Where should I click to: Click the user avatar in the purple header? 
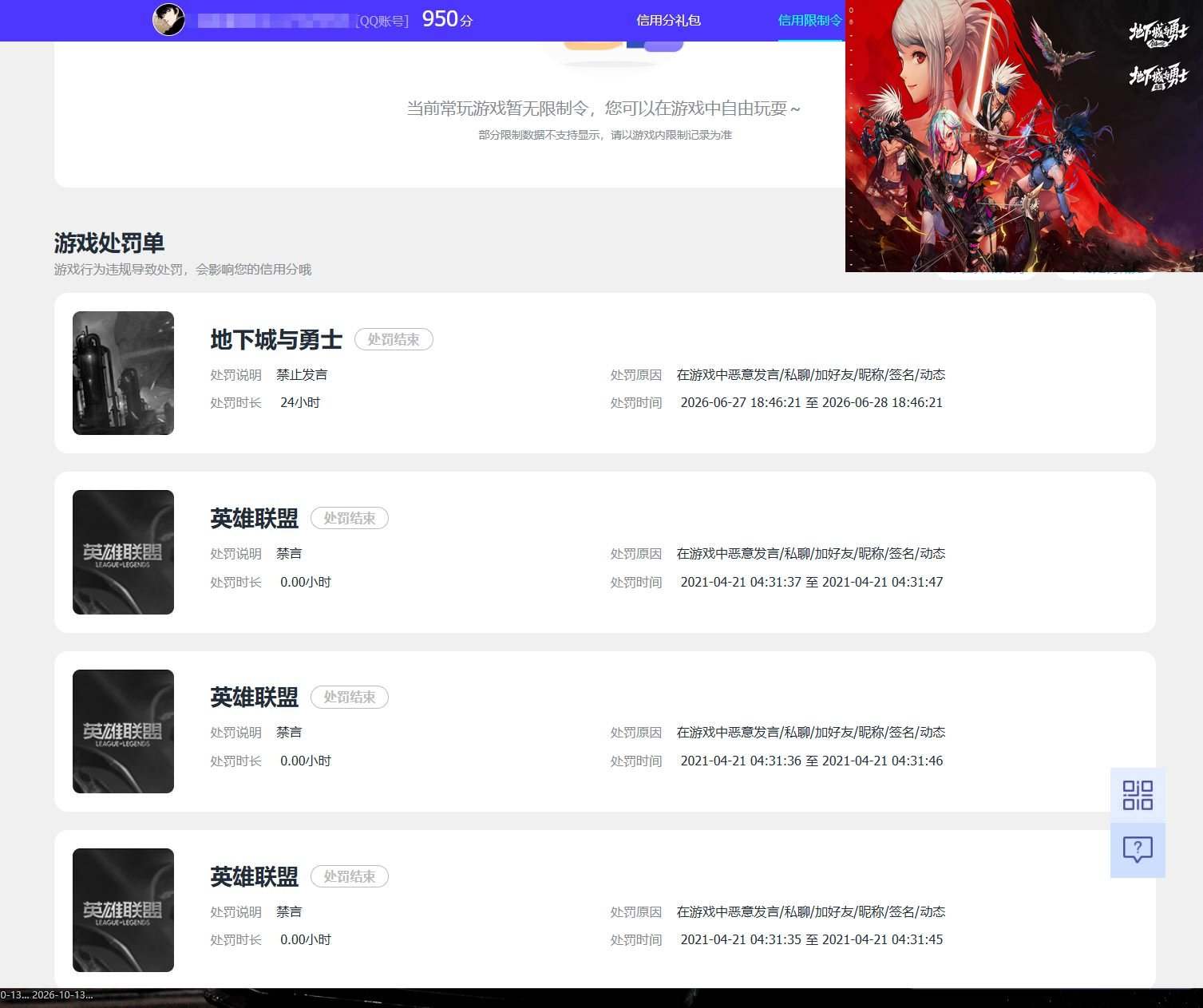coord(168,20)
